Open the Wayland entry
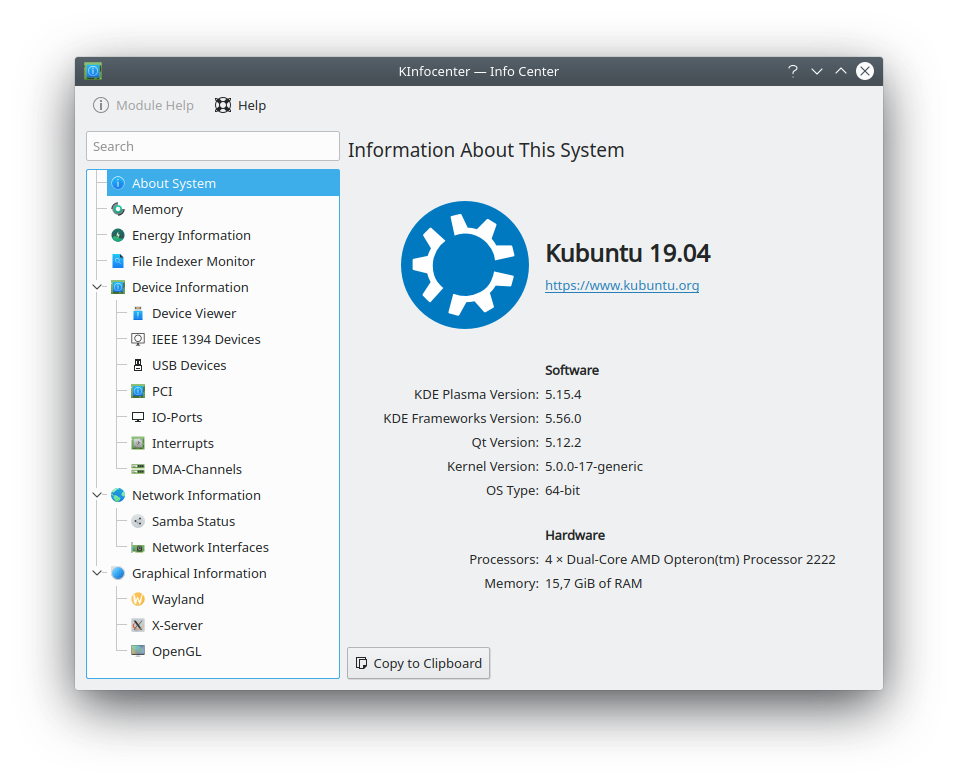Screen dimensions: 958x783 [233, 600]
